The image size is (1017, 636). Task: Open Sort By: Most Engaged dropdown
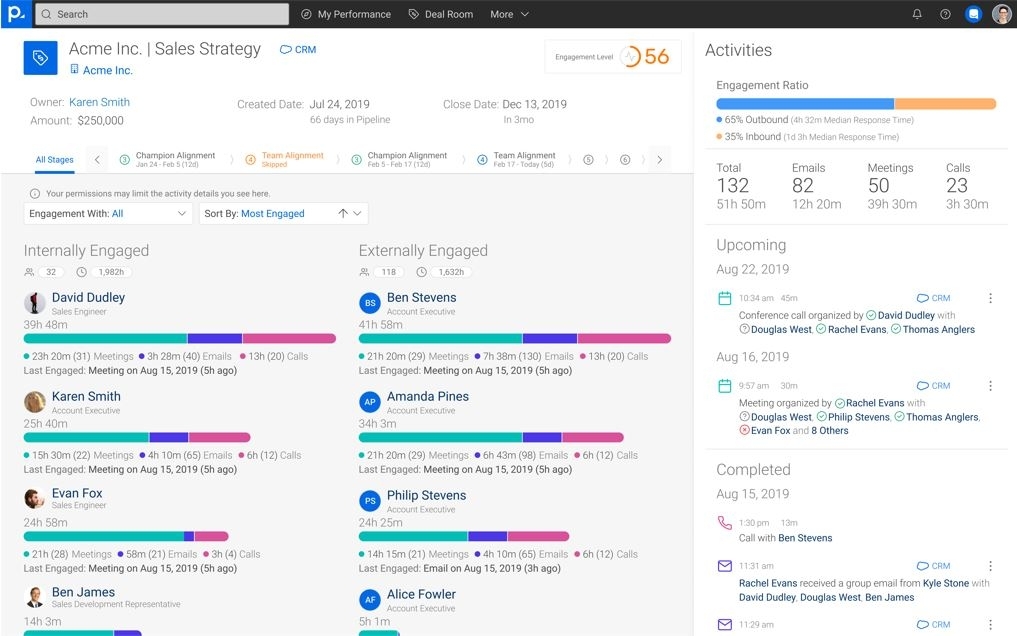[x=283, y=213]
